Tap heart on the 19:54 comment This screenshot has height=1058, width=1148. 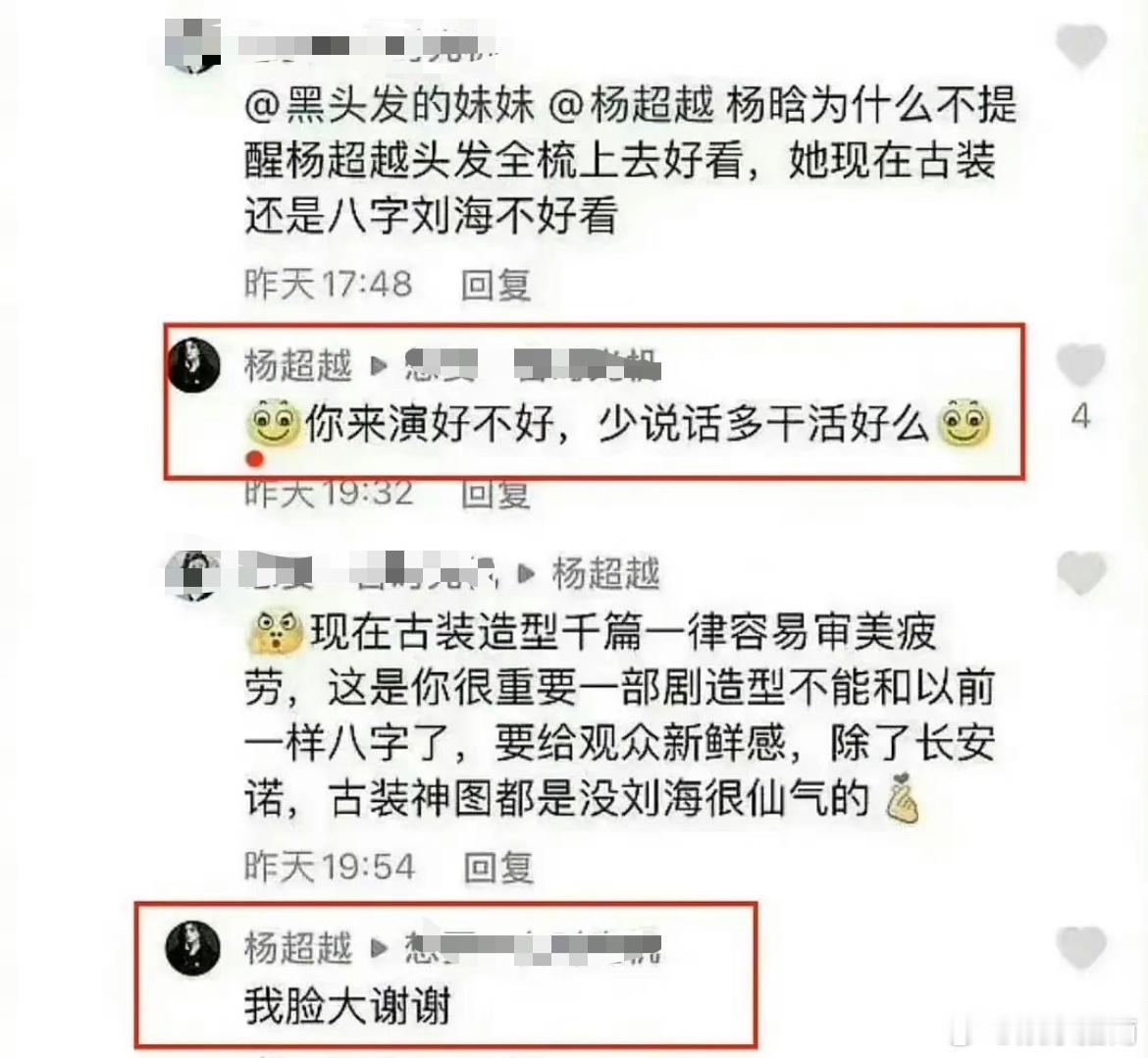[x=1080, y=572]
